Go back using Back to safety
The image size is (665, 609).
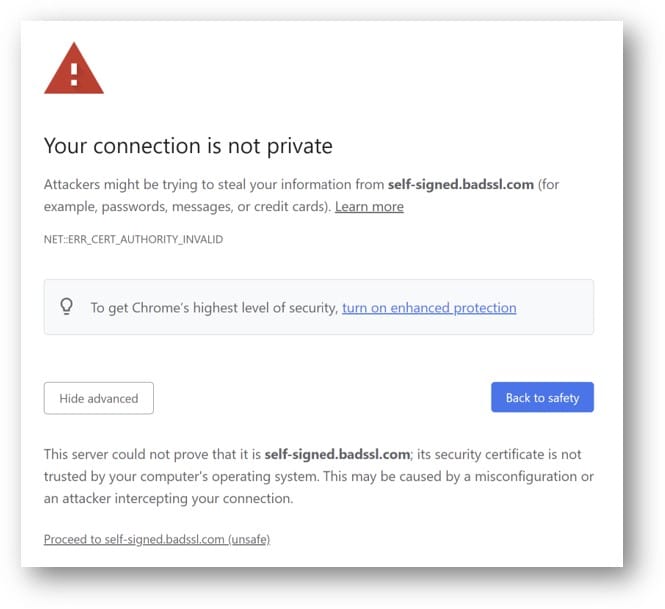542,397
